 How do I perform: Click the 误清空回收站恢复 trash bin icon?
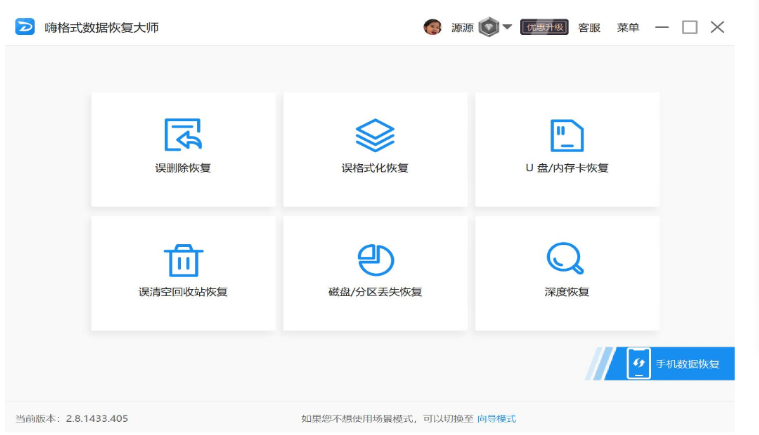point(183,259)
